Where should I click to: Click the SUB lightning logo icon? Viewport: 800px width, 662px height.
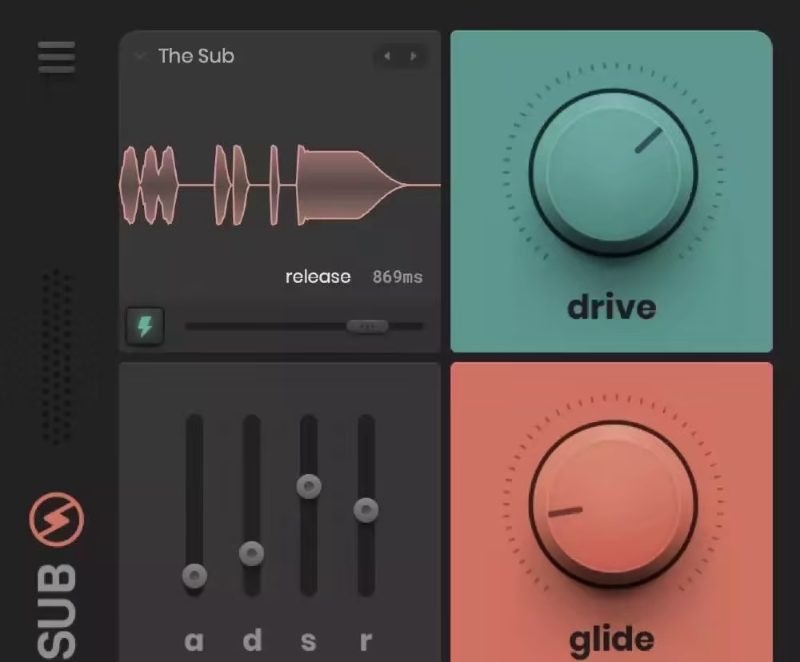[57, 519]
